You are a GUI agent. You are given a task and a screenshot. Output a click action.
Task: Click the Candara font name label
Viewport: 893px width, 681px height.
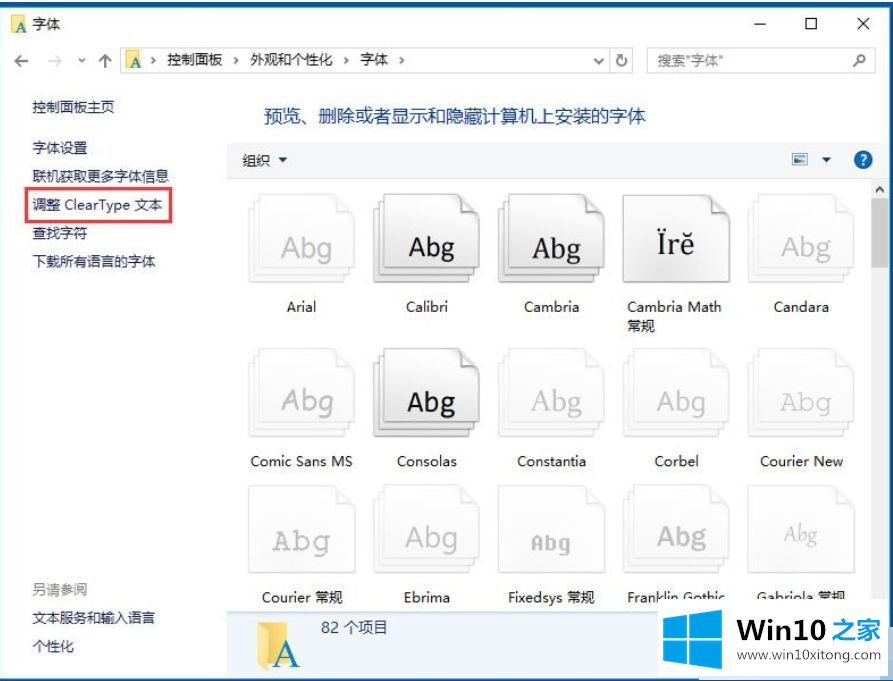click(x=801, y=307)
